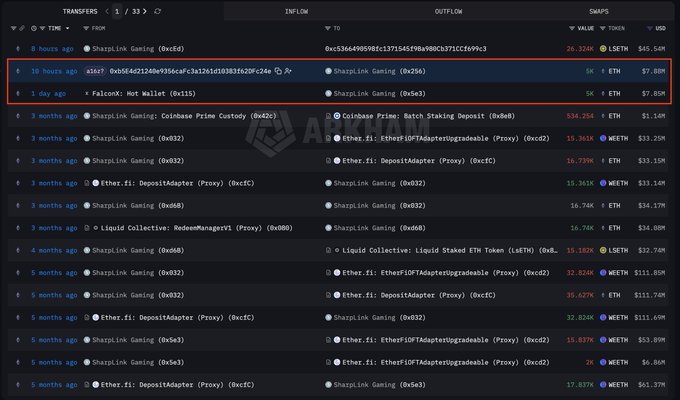Click the a16z? label tag
This screenshot has width=680, height=400.
pos(95,71)
